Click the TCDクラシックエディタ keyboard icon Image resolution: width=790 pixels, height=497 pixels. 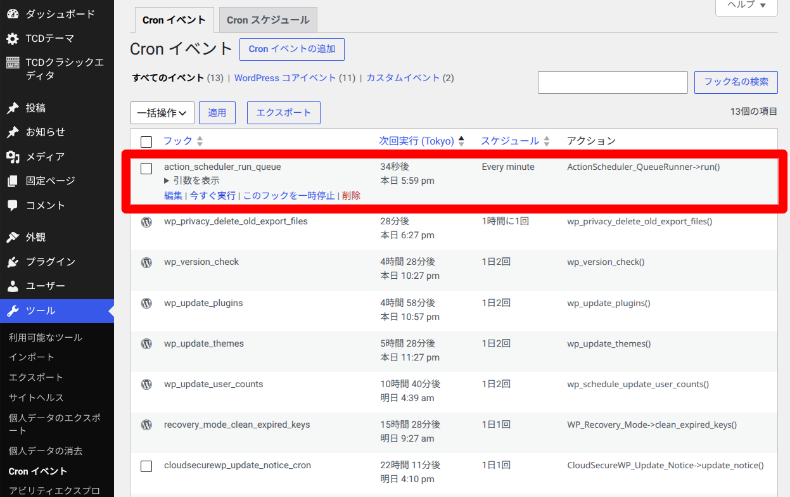pos(13,63)
